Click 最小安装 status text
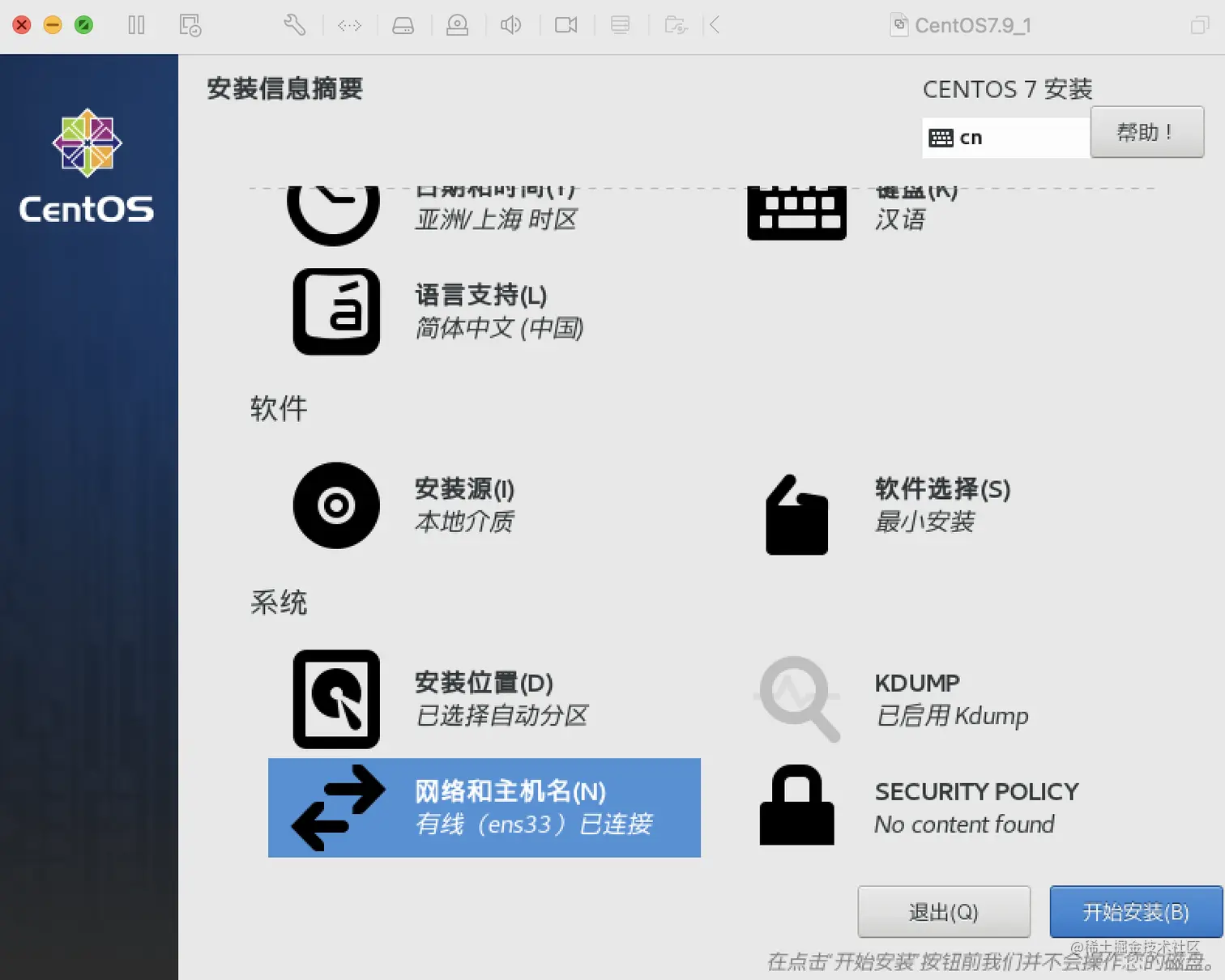Viewport: 1225px width, 980px height. coord(924,522)
